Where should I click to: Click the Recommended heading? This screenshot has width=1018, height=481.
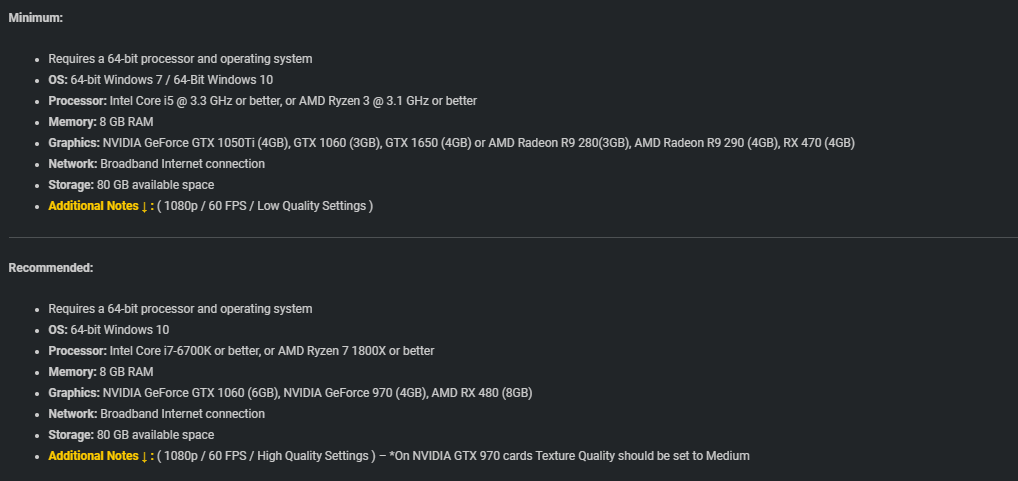(x=51, y=267)
